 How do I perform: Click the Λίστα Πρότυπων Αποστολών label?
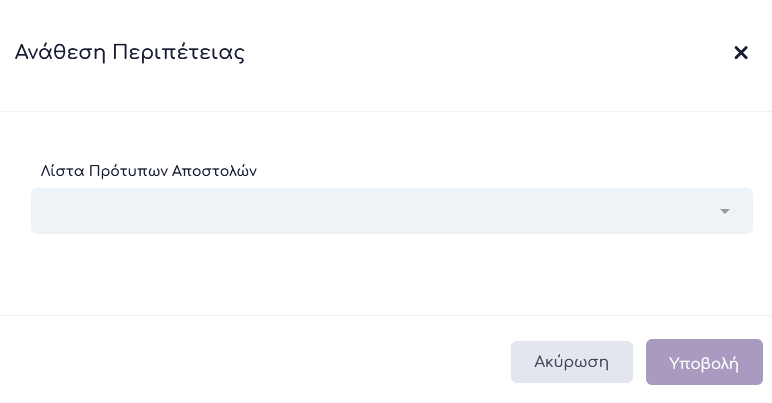coord(149,171)
